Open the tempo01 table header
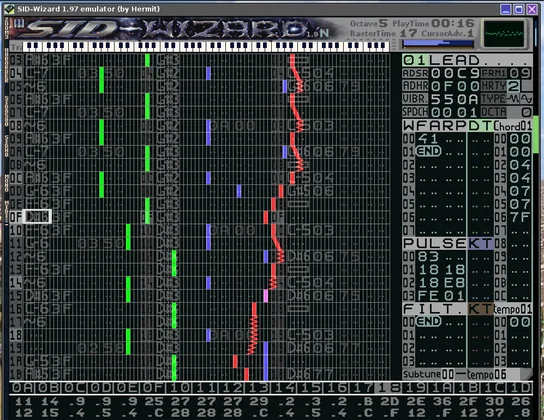The image size is (544, 420). pos(513,308)
